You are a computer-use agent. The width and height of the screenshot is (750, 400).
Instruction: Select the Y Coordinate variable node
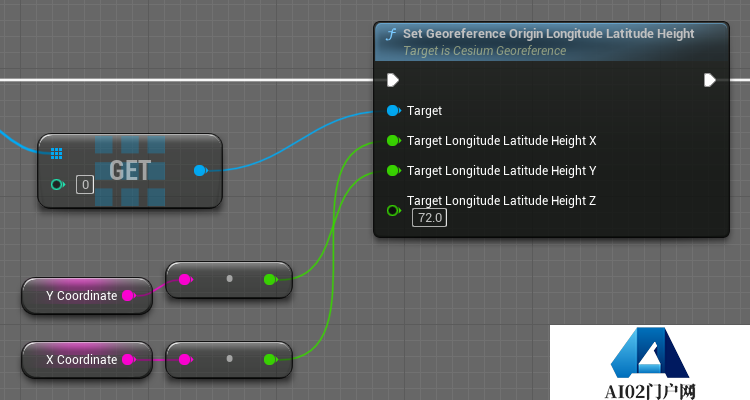[x=80, y=296]
